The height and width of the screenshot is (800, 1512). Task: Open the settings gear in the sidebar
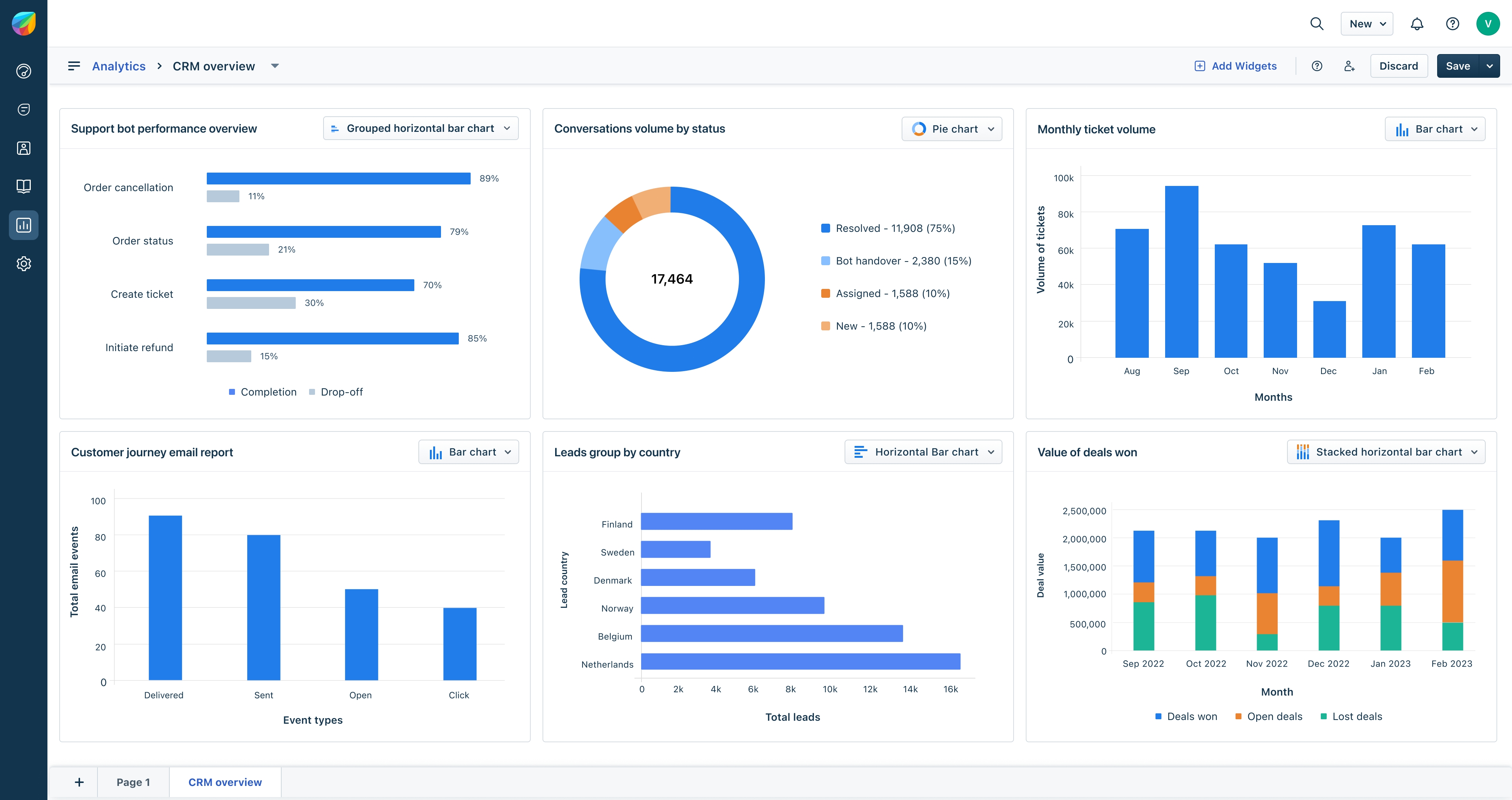click(x=23, y=263)
